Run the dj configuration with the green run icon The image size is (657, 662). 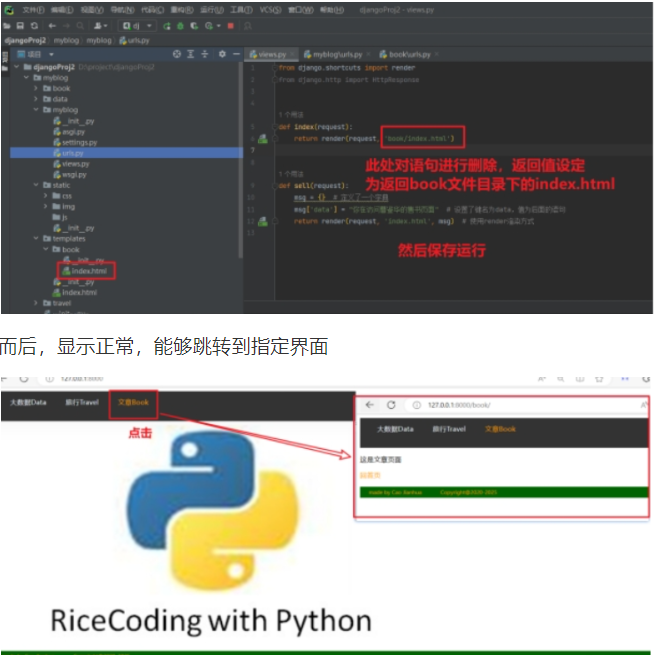[x=167, y=26]
